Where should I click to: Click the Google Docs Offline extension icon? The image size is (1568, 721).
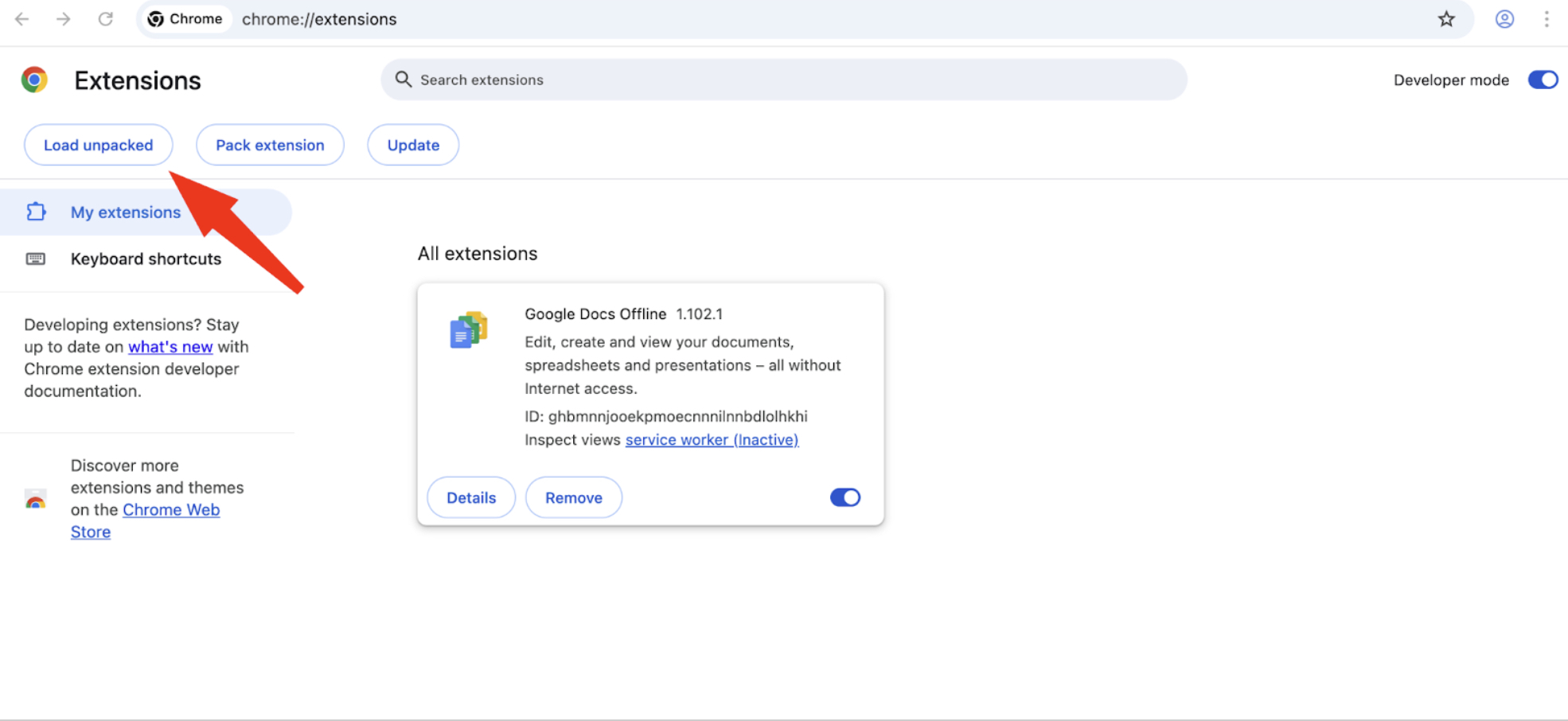(469, 329)
